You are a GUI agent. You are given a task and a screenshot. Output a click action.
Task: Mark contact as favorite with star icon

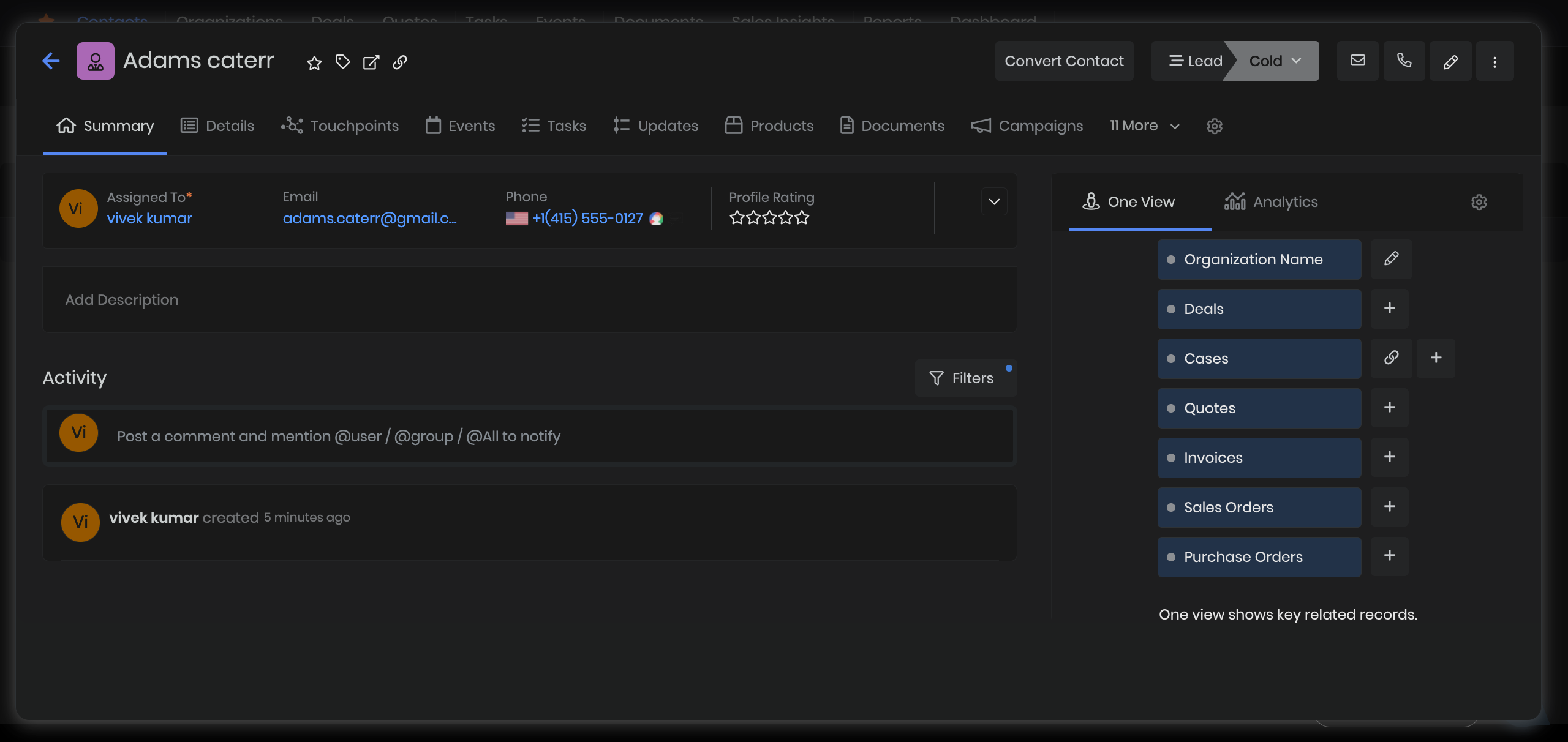[314, 62]
